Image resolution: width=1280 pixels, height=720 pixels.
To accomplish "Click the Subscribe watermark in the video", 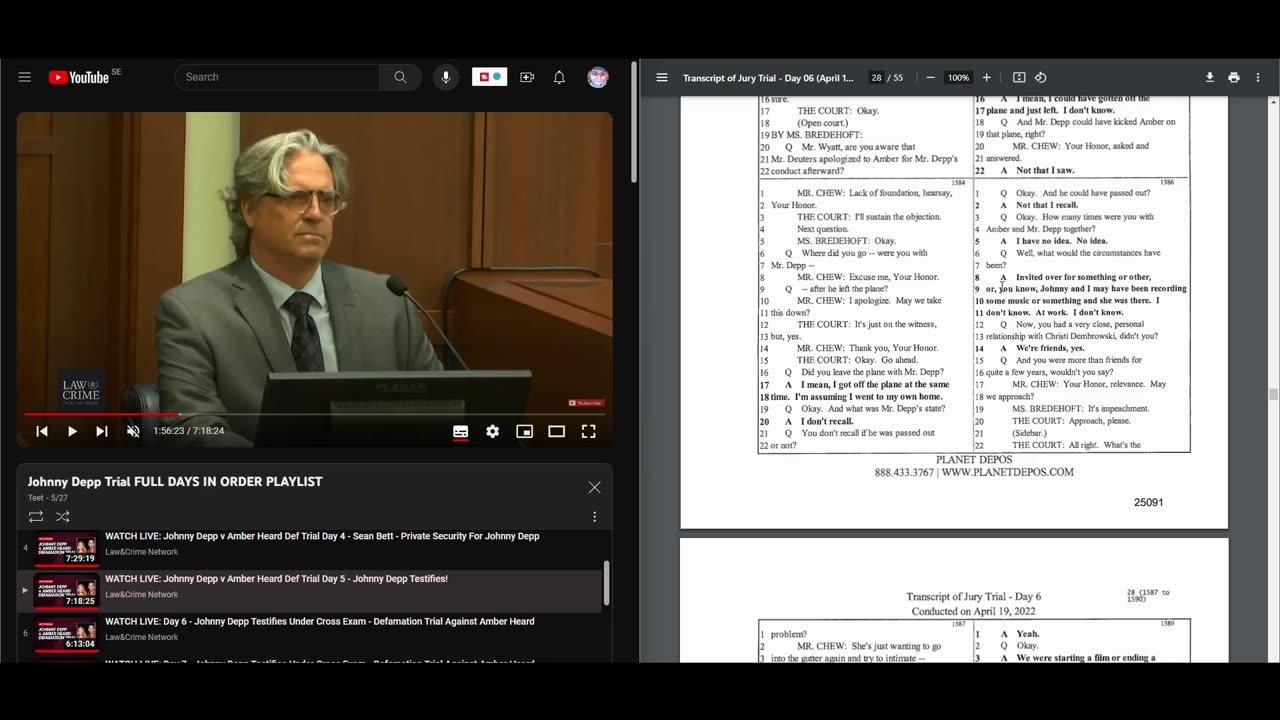I will [585, 403].
